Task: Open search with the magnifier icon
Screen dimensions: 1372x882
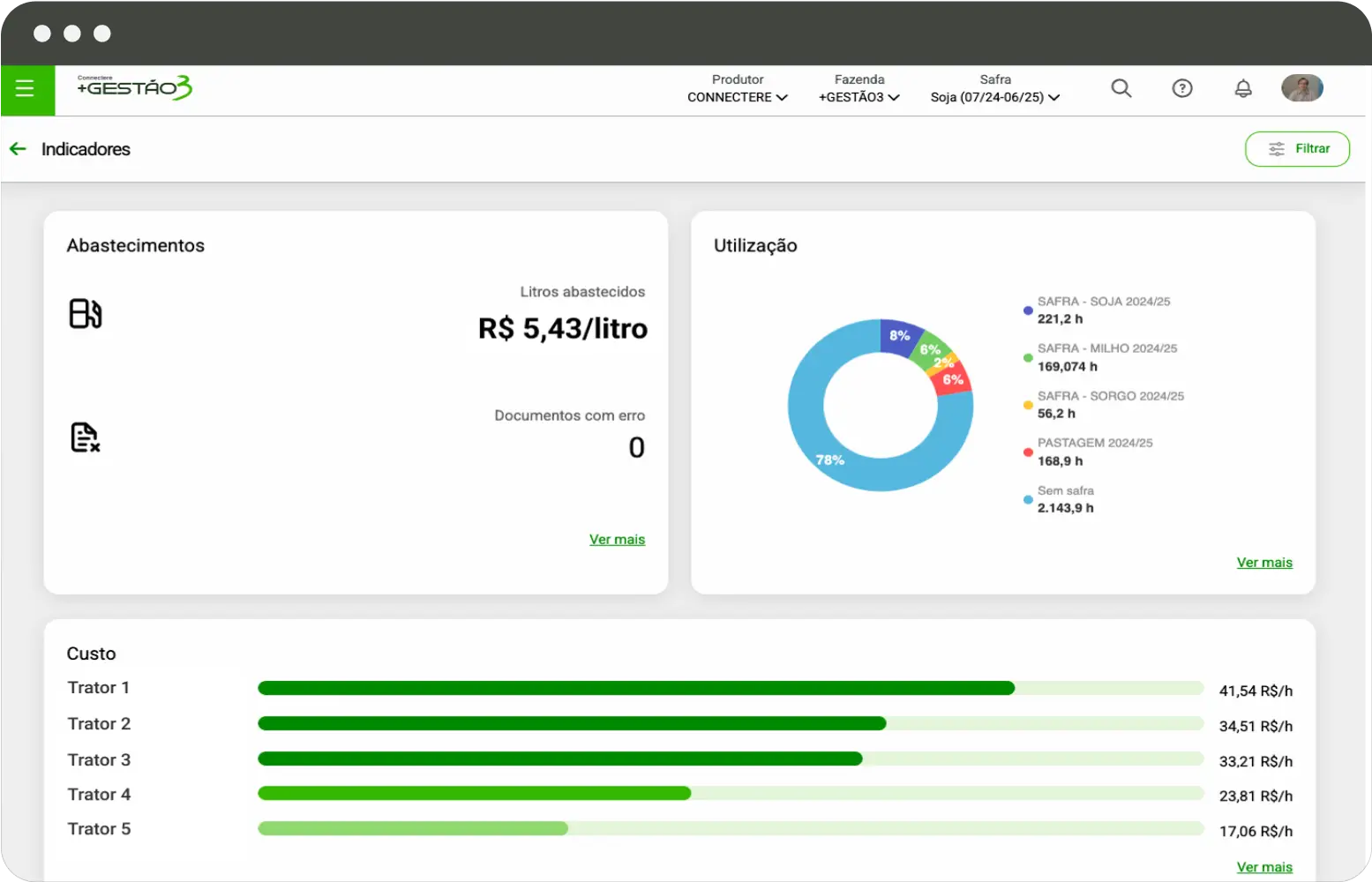Action: [1121, 88]
